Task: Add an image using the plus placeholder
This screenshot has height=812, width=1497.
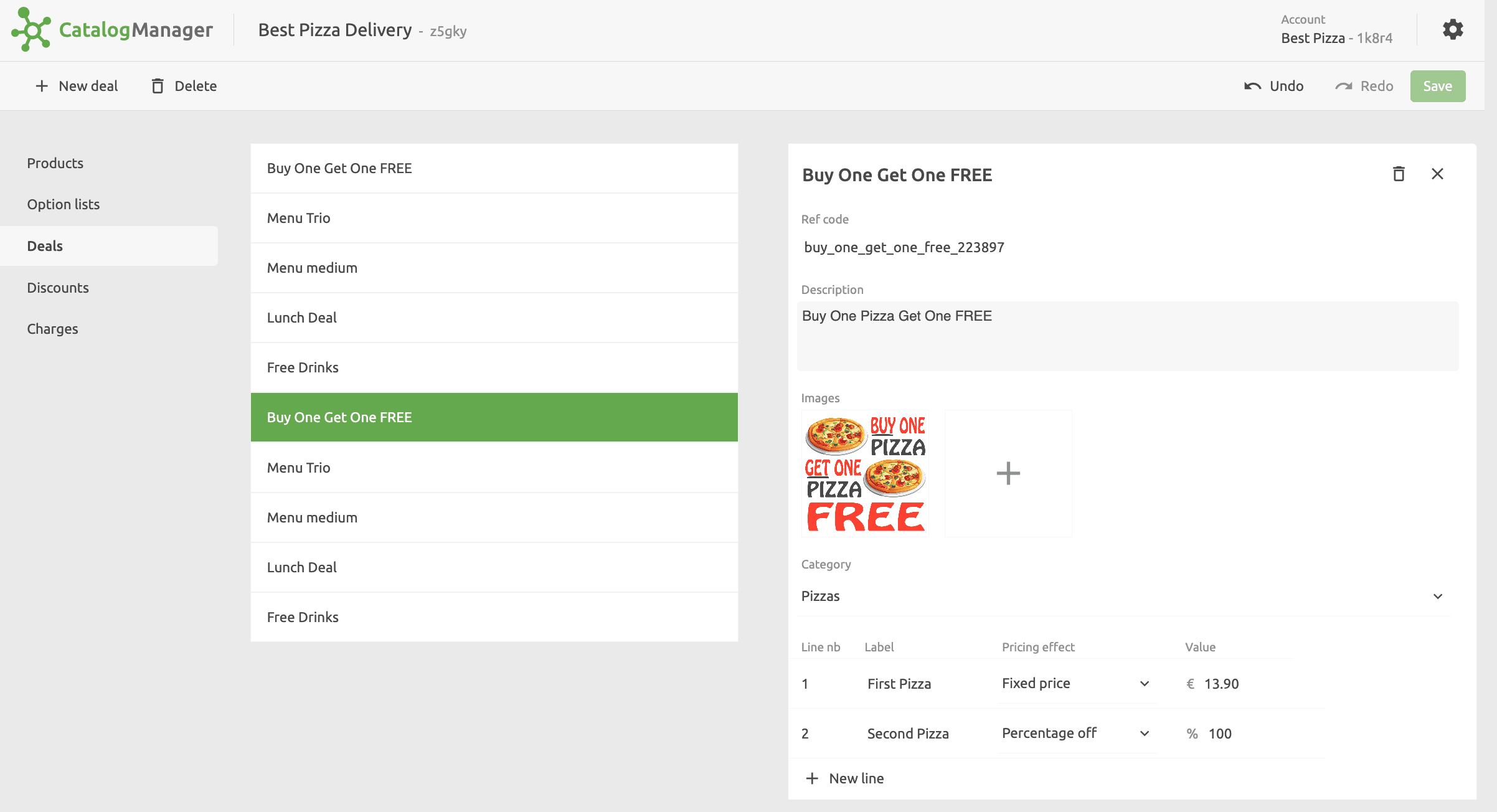Action: pyautogui.click(x=1008, y=473)
